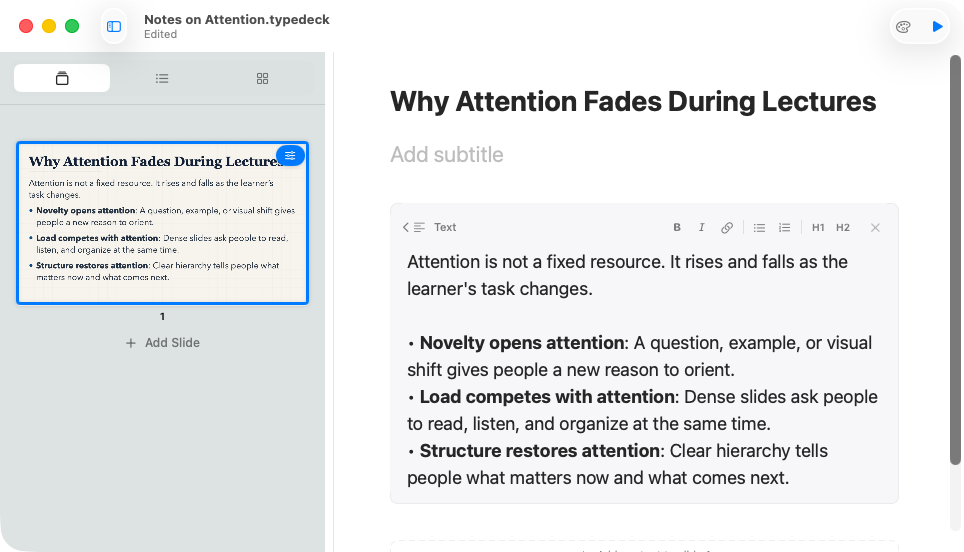This screenshot has height=552, width=964.
Task: Toggle italic formatting in Text block
Action: point(701,227)
